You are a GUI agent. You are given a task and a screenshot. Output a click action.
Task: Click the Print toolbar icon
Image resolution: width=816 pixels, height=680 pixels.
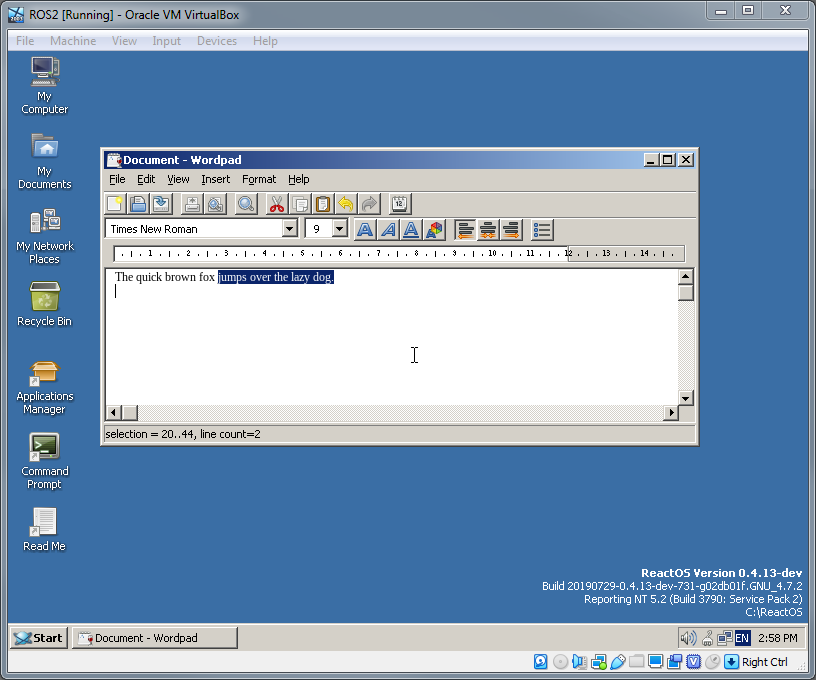[192, 204]
